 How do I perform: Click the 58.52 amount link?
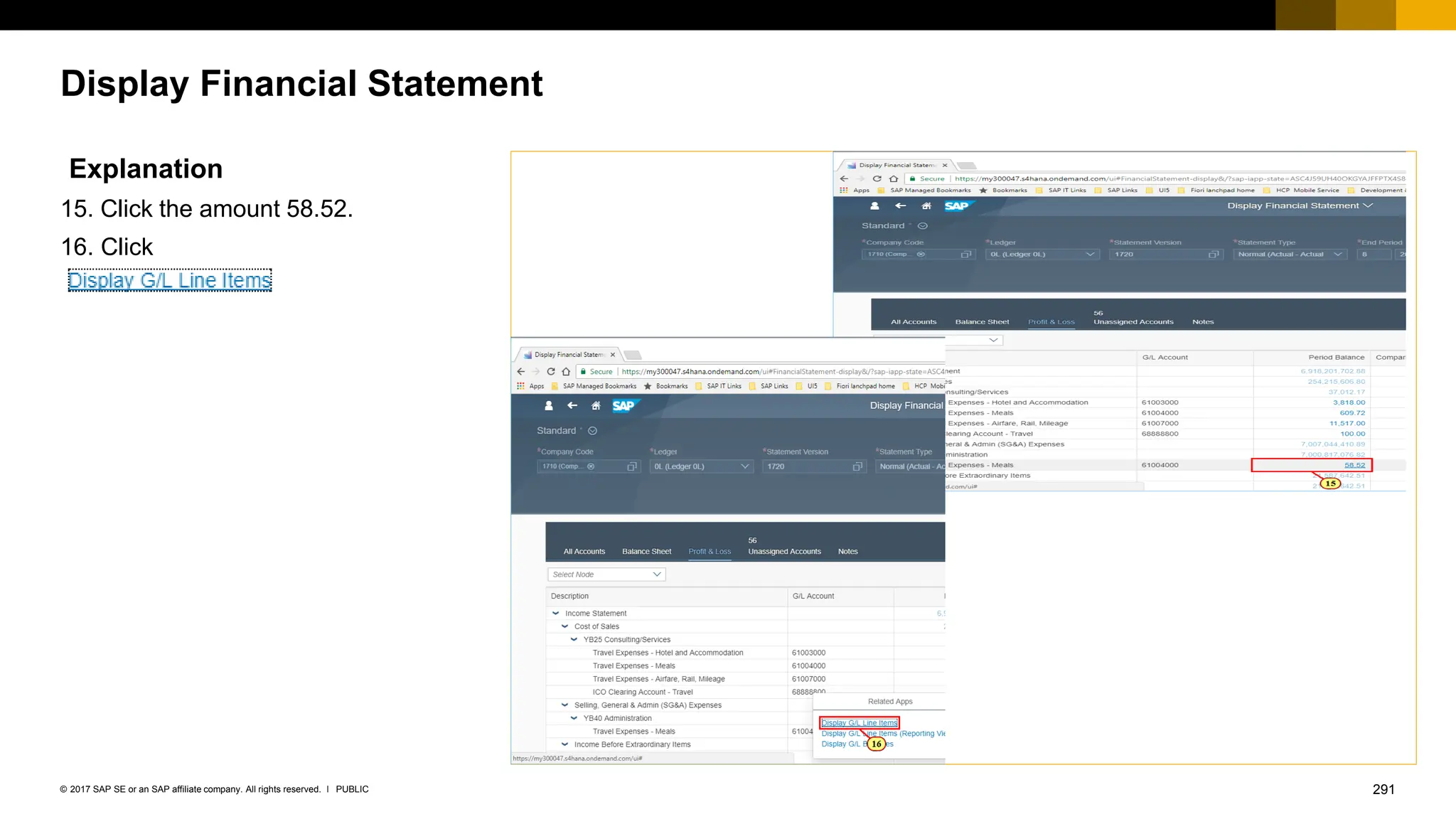[1354, 465]
